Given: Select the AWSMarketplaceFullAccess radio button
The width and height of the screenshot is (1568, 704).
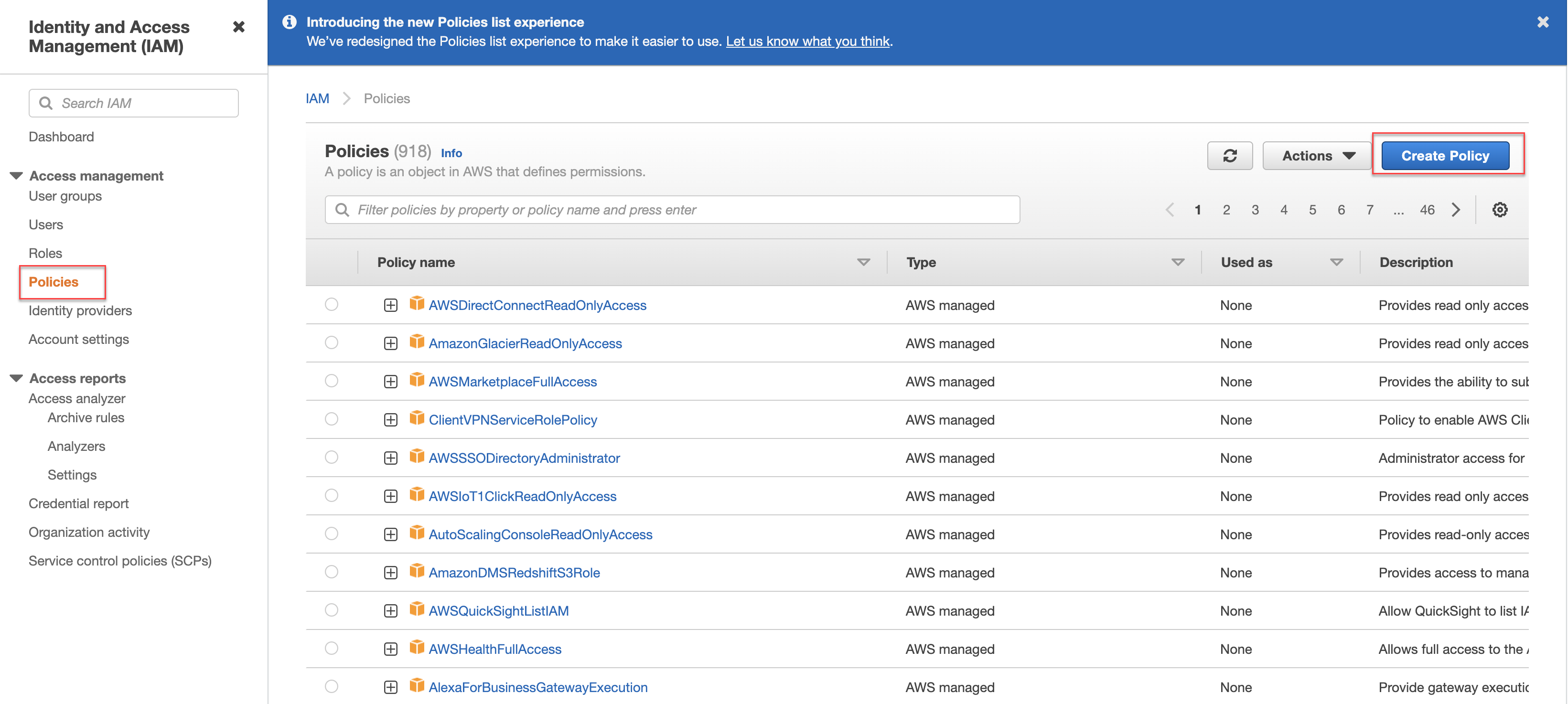Looking at the screenshot, I should coord(331,381).
